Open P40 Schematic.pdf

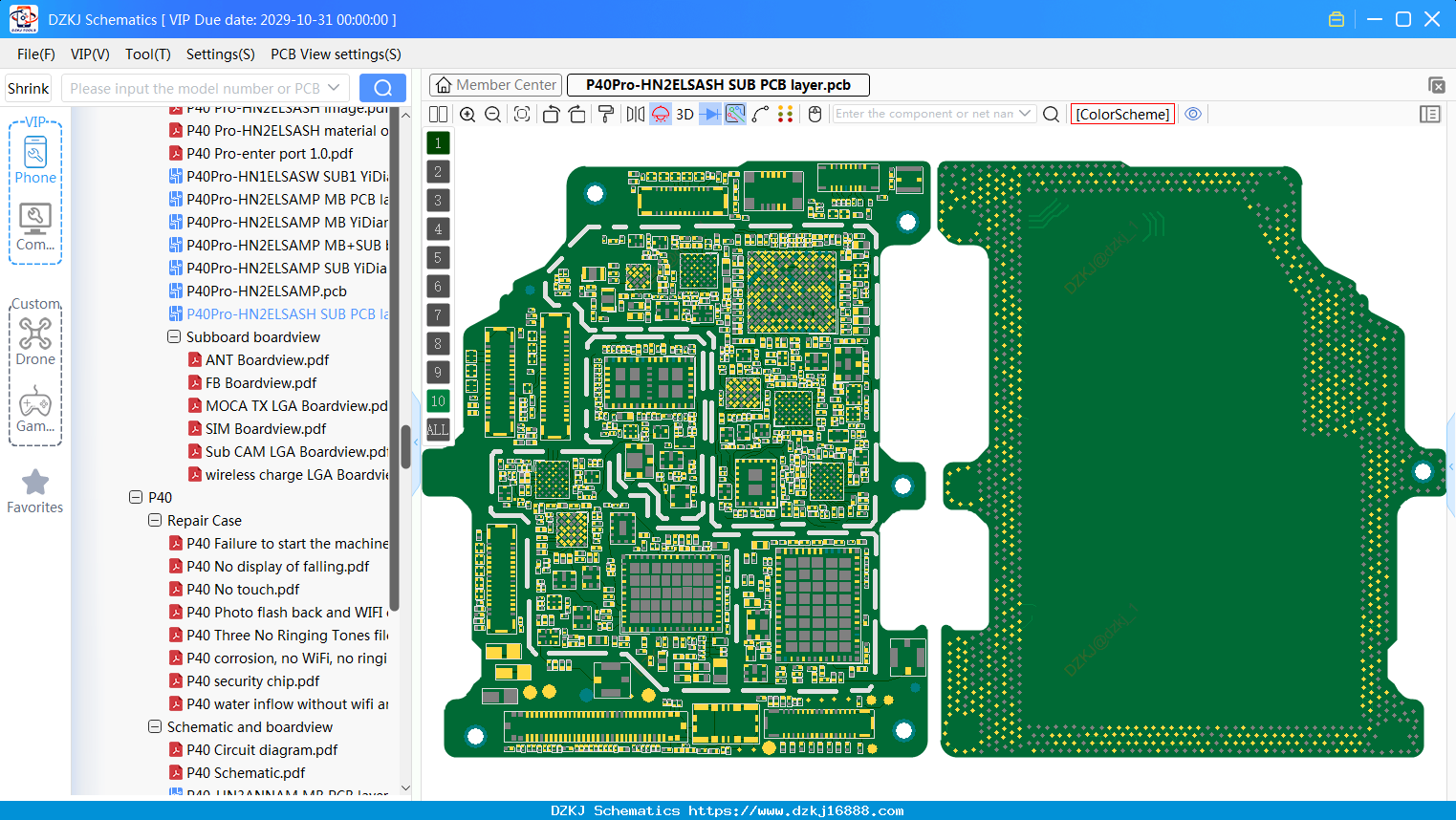pyautogui.click(x=246, y=772)
